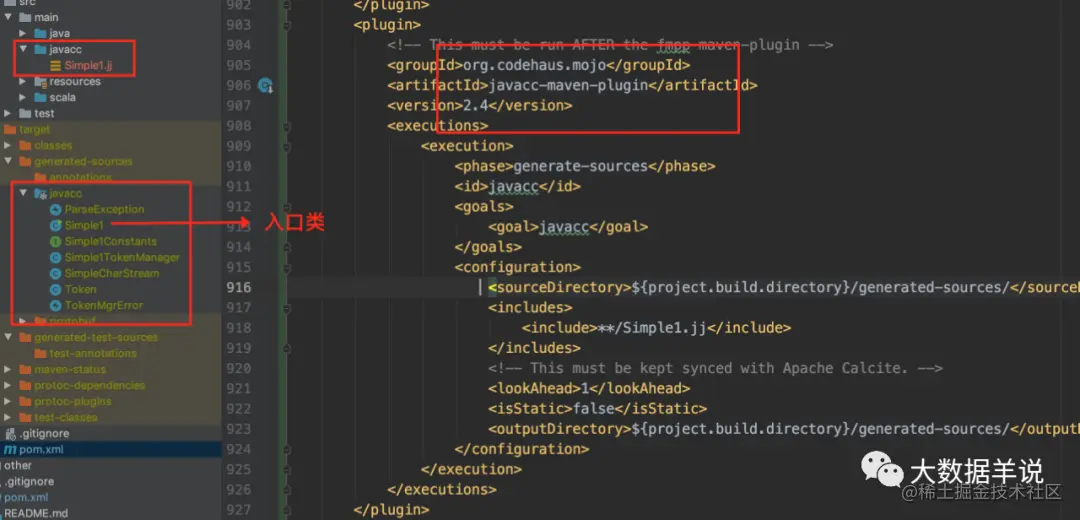Image resolution: width=1080 pixels, height=520 pixels.
Task: Select .gitignore listed under the other module
Action: pos(29,481)
